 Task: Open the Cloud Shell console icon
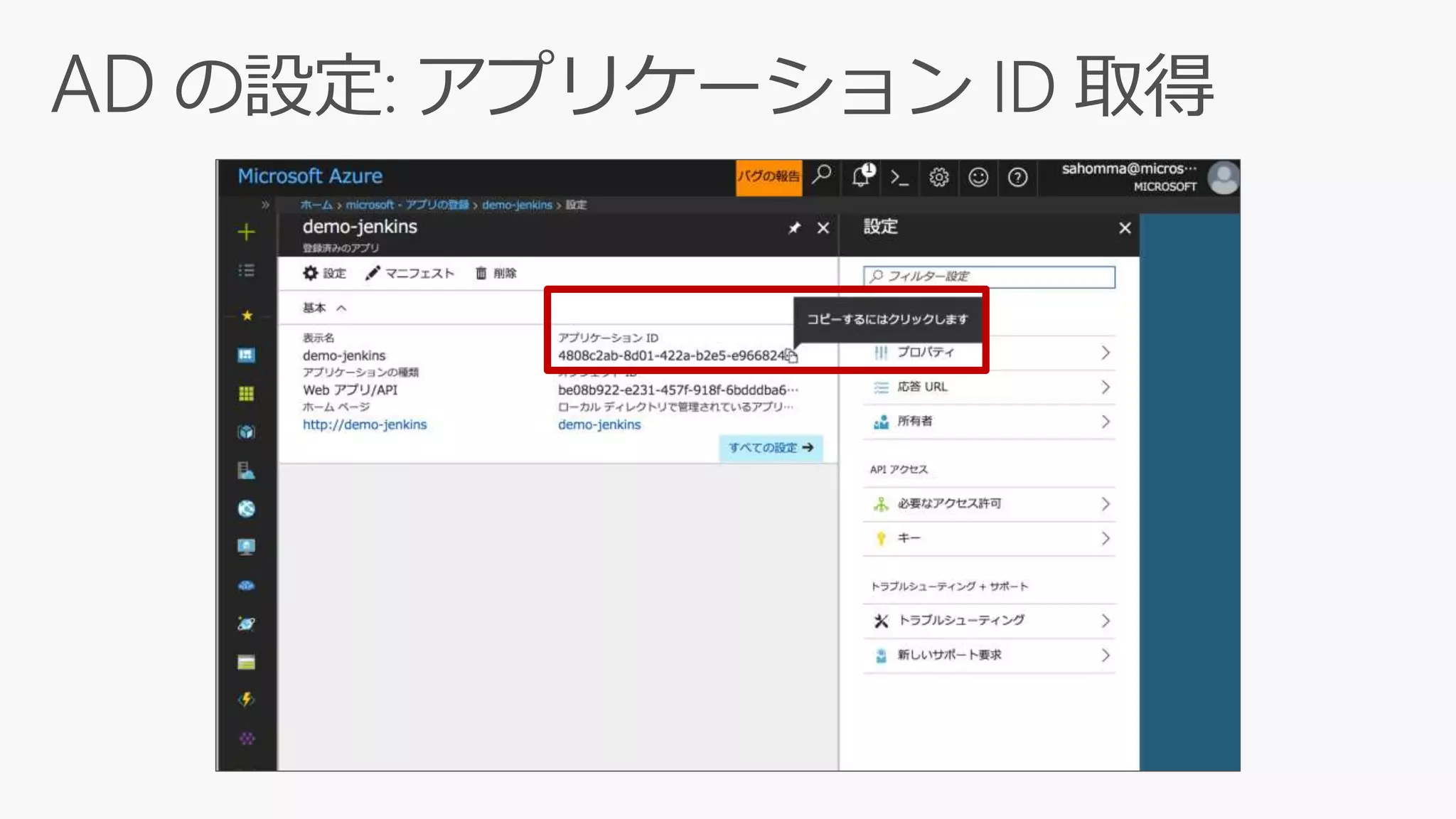click(899, 178)
